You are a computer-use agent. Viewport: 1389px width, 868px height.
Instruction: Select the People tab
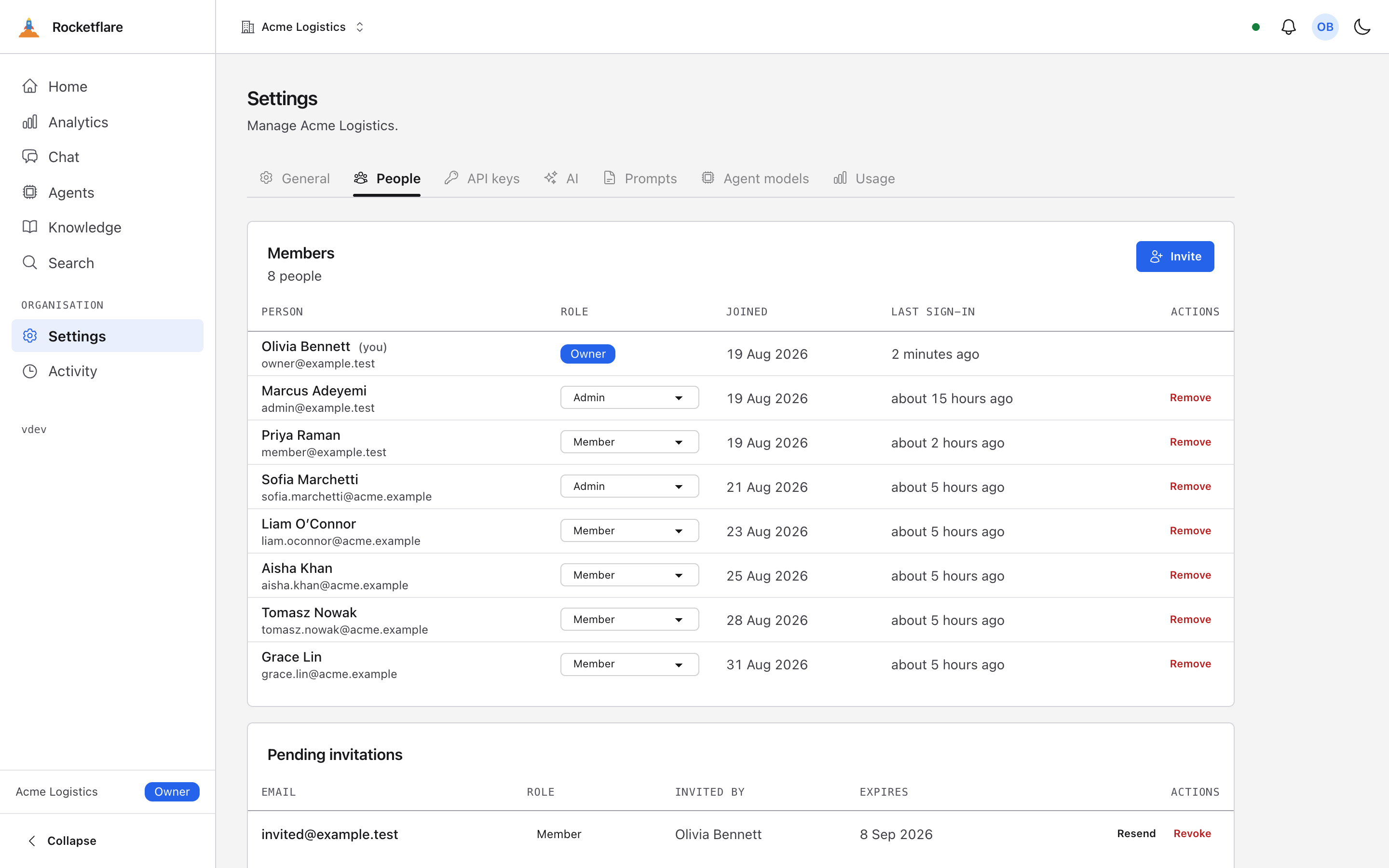[x=387, y=178]
